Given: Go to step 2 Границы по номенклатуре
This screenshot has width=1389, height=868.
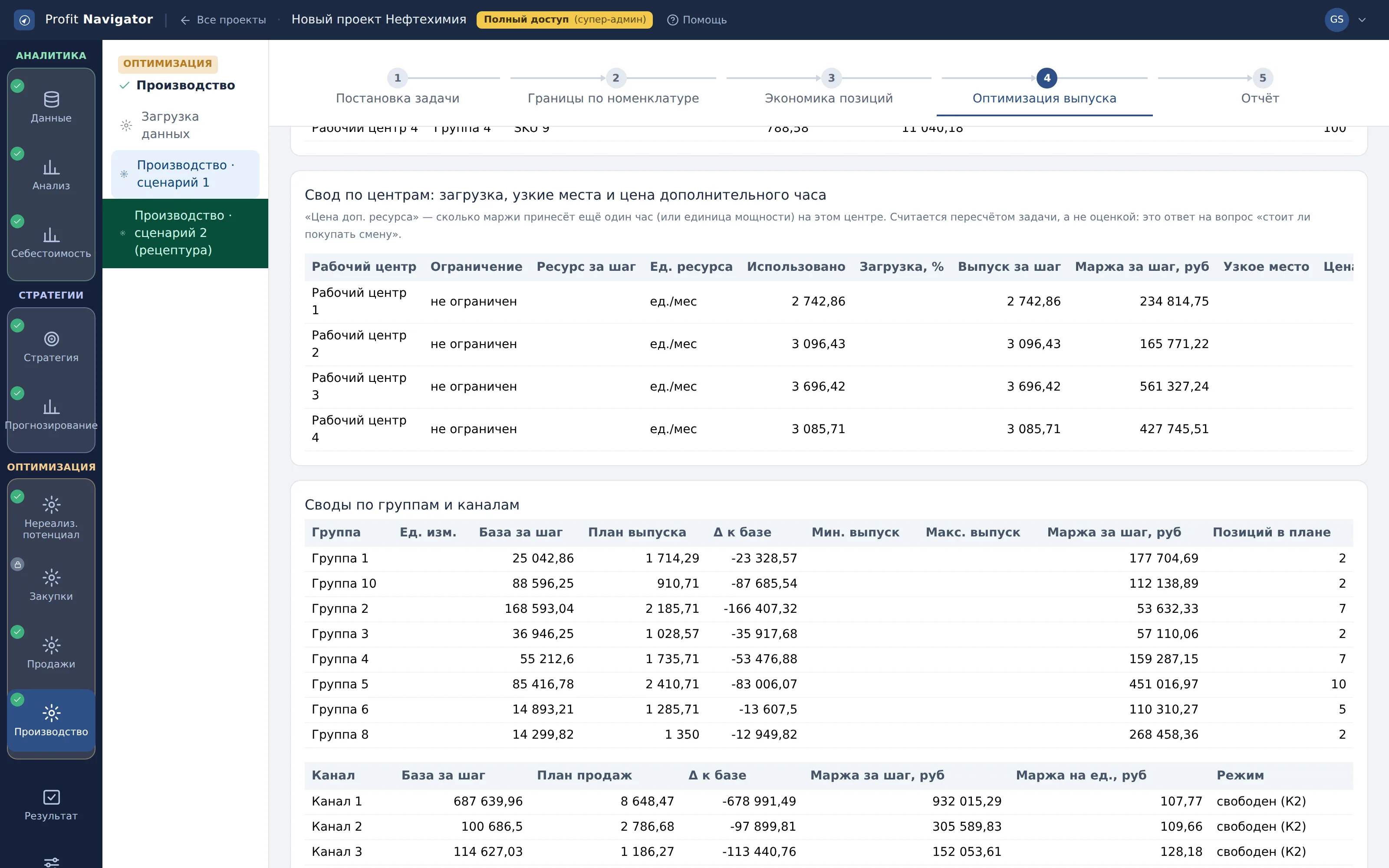Looking at the screenshot, I should point(613,87).
